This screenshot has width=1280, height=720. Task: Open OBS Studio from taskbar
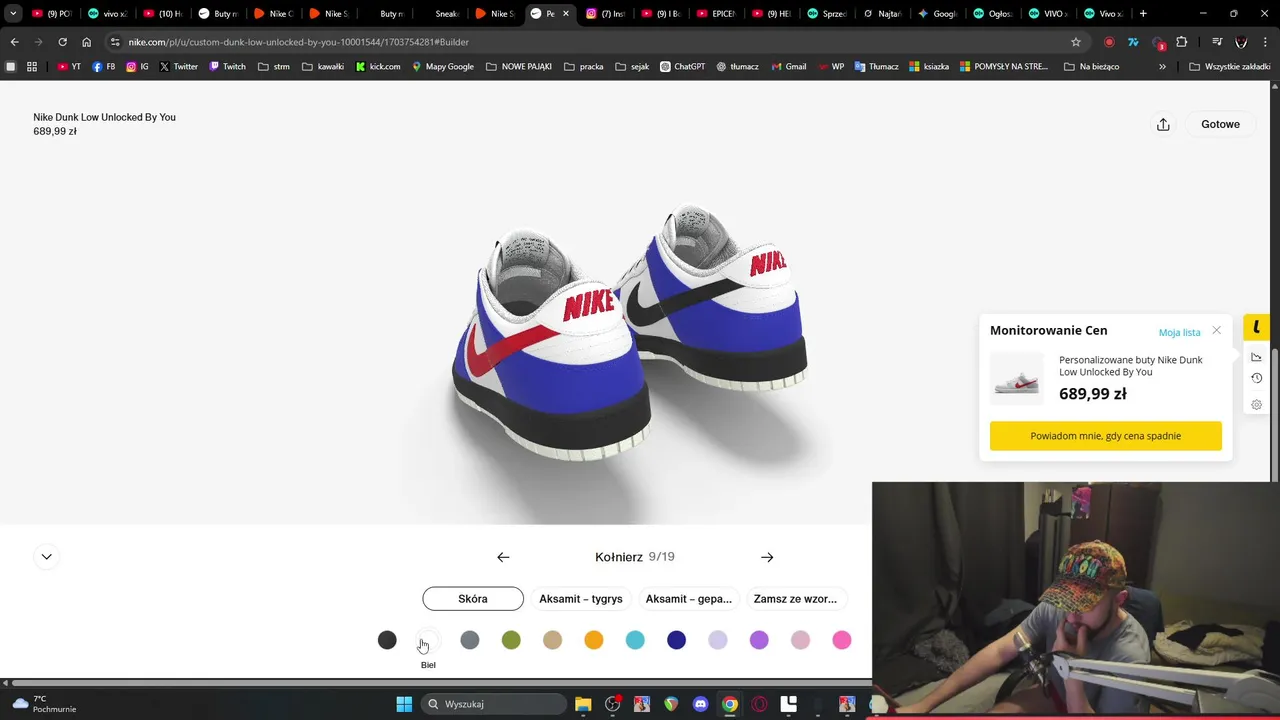point(613,704)
